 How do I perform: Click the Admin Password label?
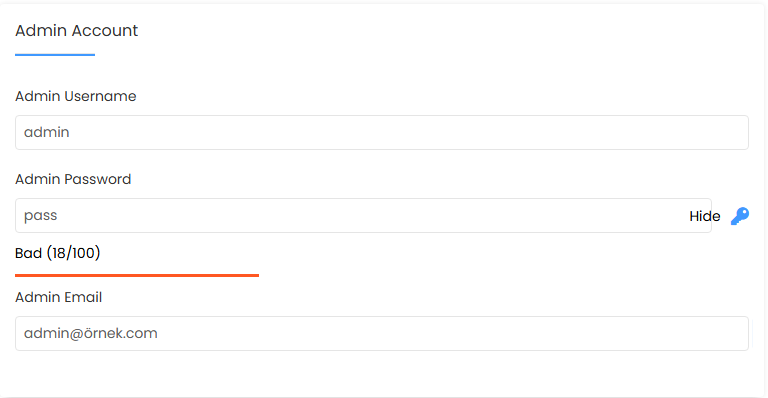point(73,179)
